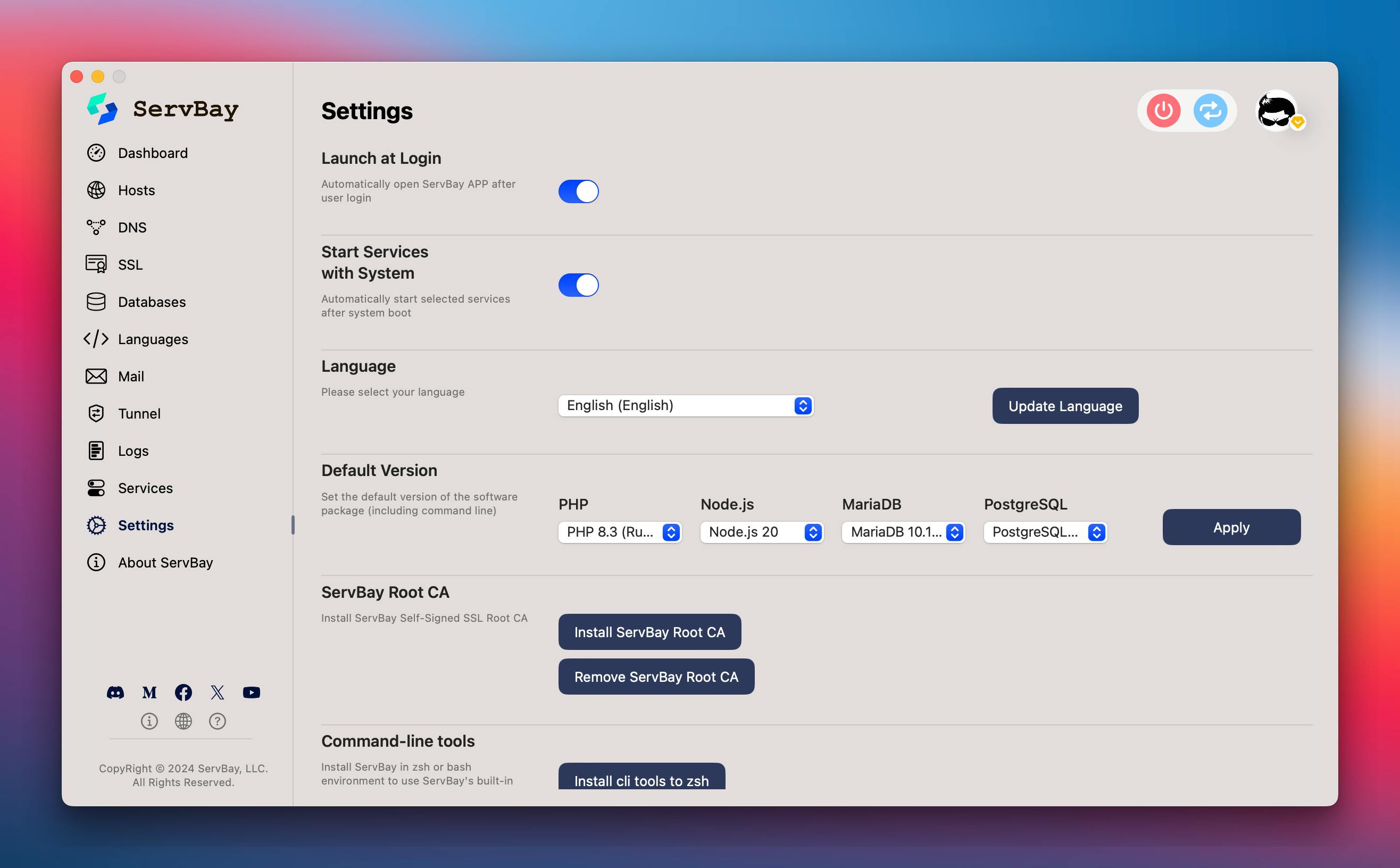Click the blue restart arrows icon
1400x868 pixels.
click(x=1210, y=110)
